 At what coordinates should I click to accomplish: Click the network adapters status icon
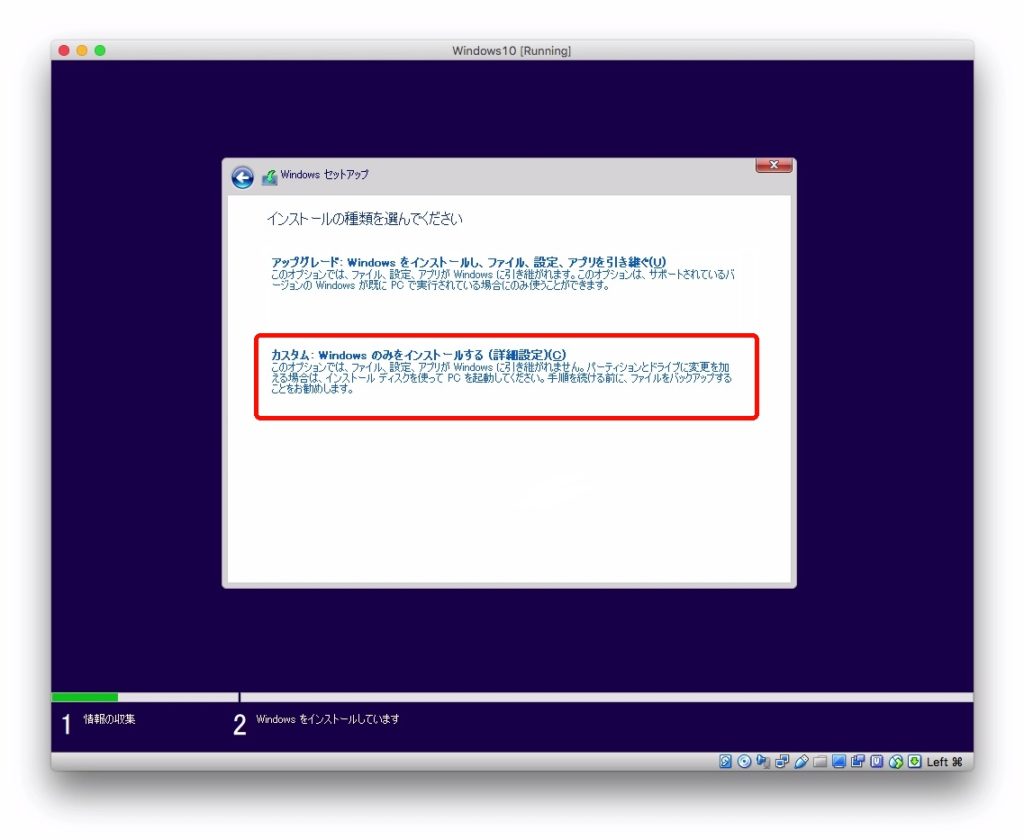[782, 762]
